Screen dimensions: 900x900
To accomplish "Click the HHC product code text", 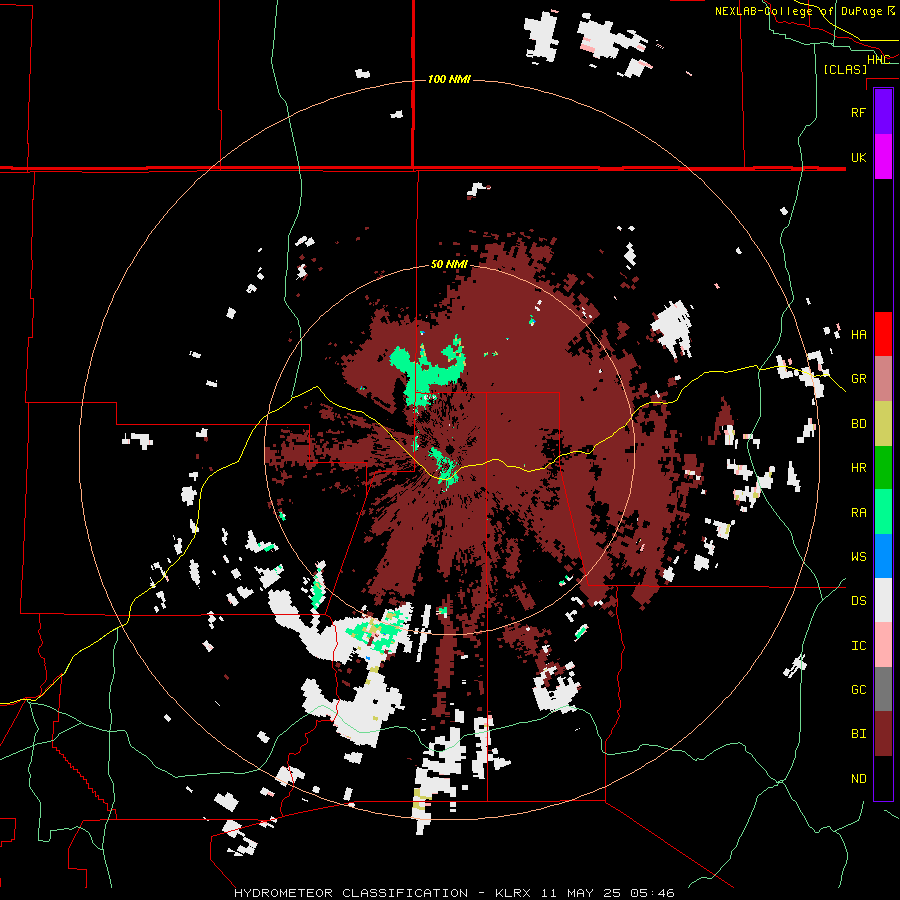I will (x=878, y=60).
